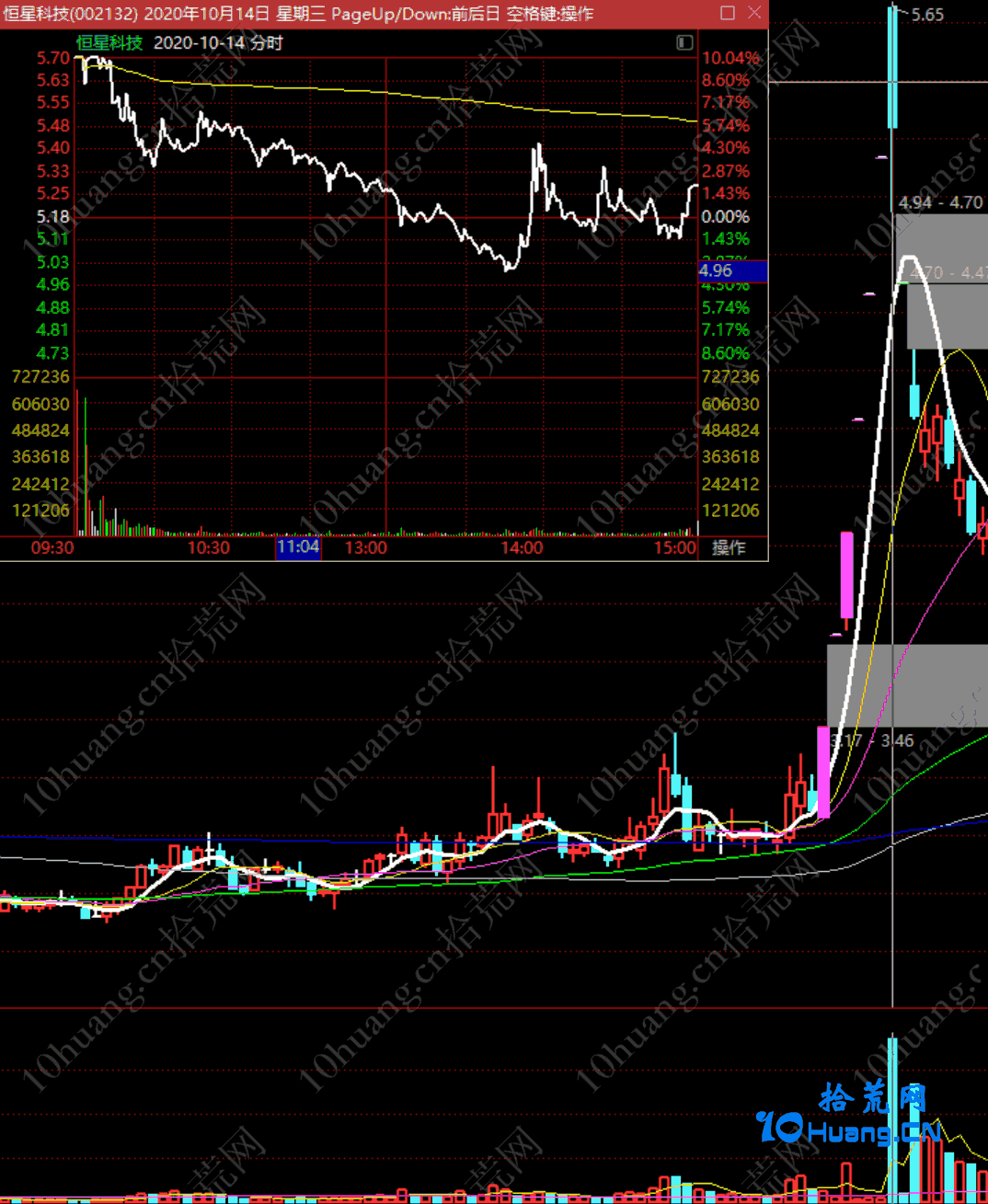Click the 0.00% percentage label

coord(726,217)
